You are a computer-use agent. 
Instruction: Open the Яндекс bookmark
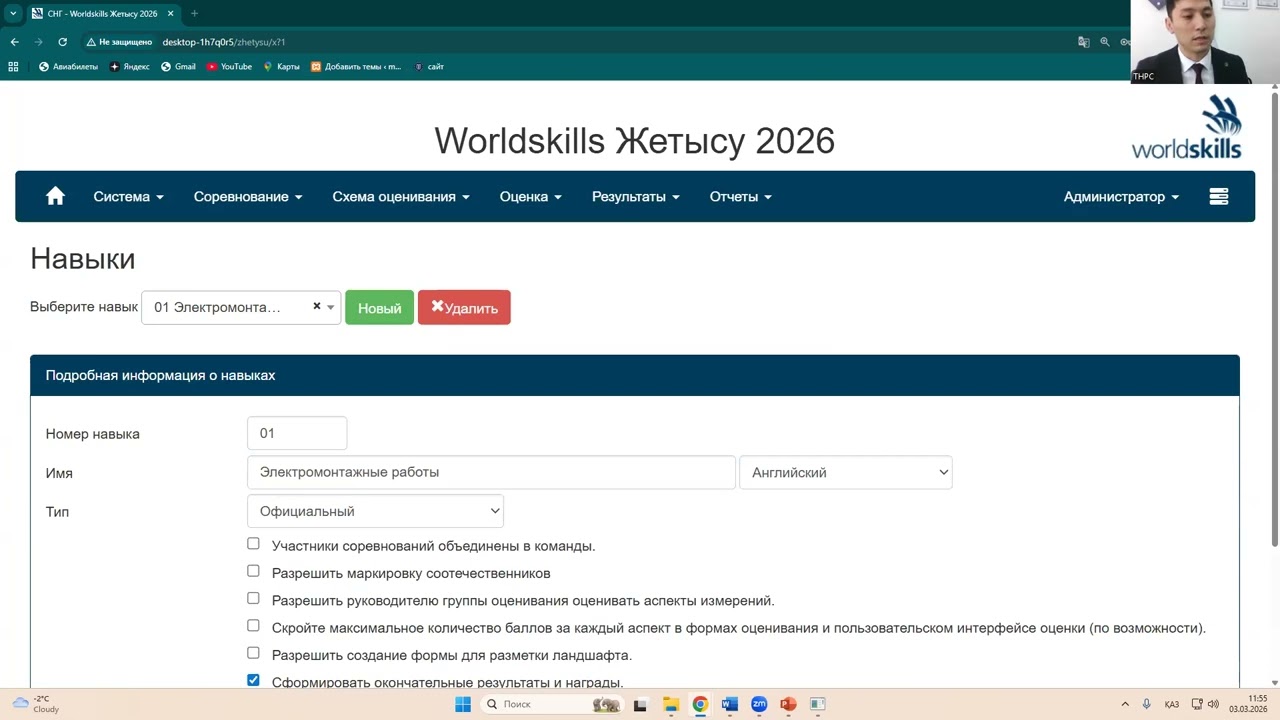coord(130,67)
